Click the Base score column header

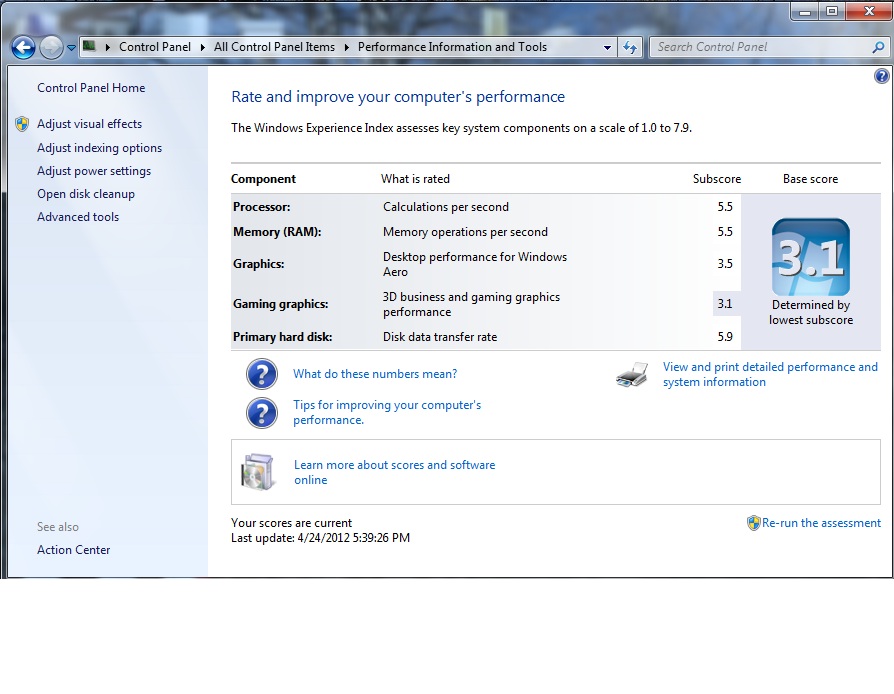810,179
